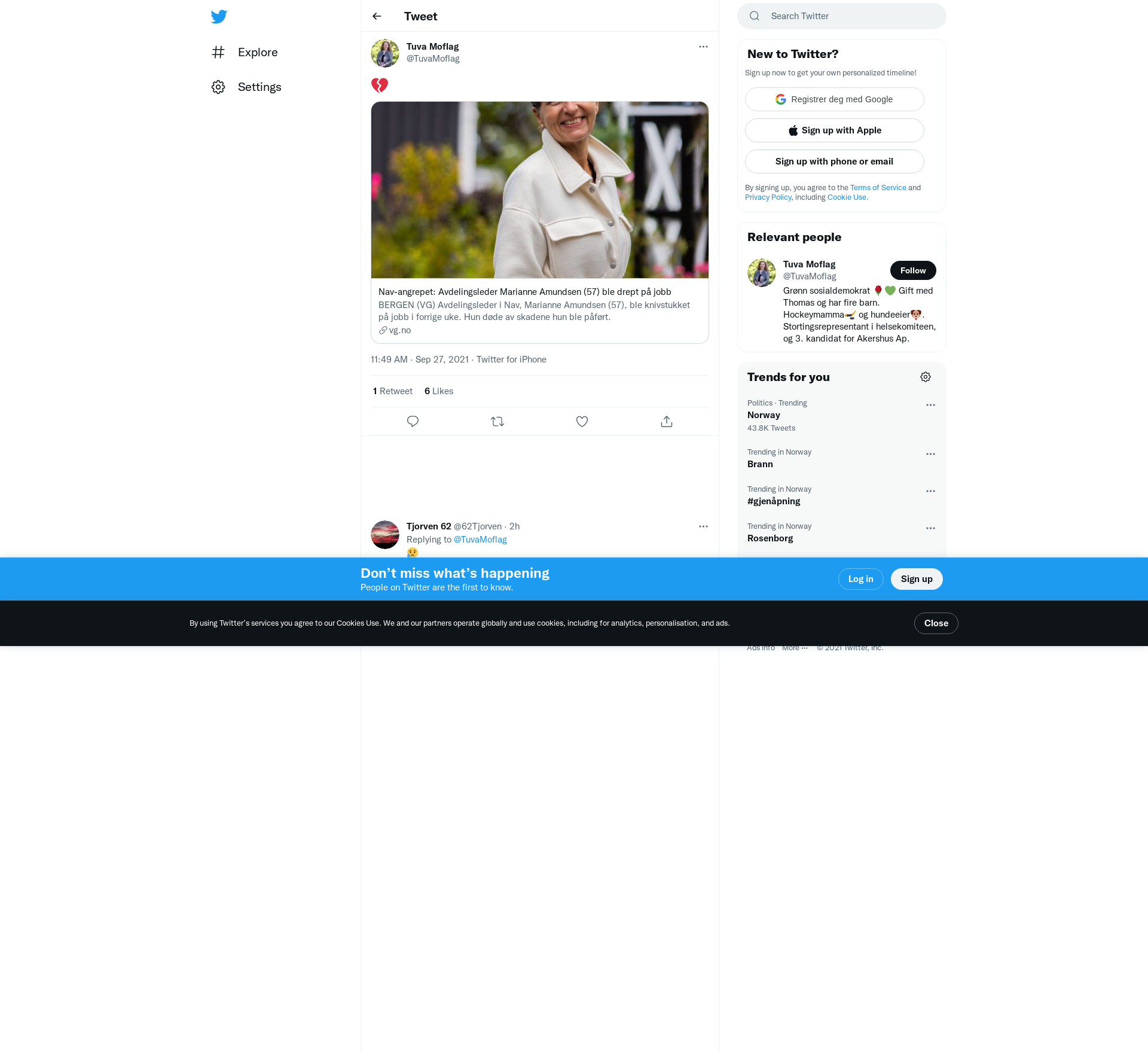Open the Twitter for iPhone link
The width and height of the screenshot is (1148, 1051).
click(511, 360)
